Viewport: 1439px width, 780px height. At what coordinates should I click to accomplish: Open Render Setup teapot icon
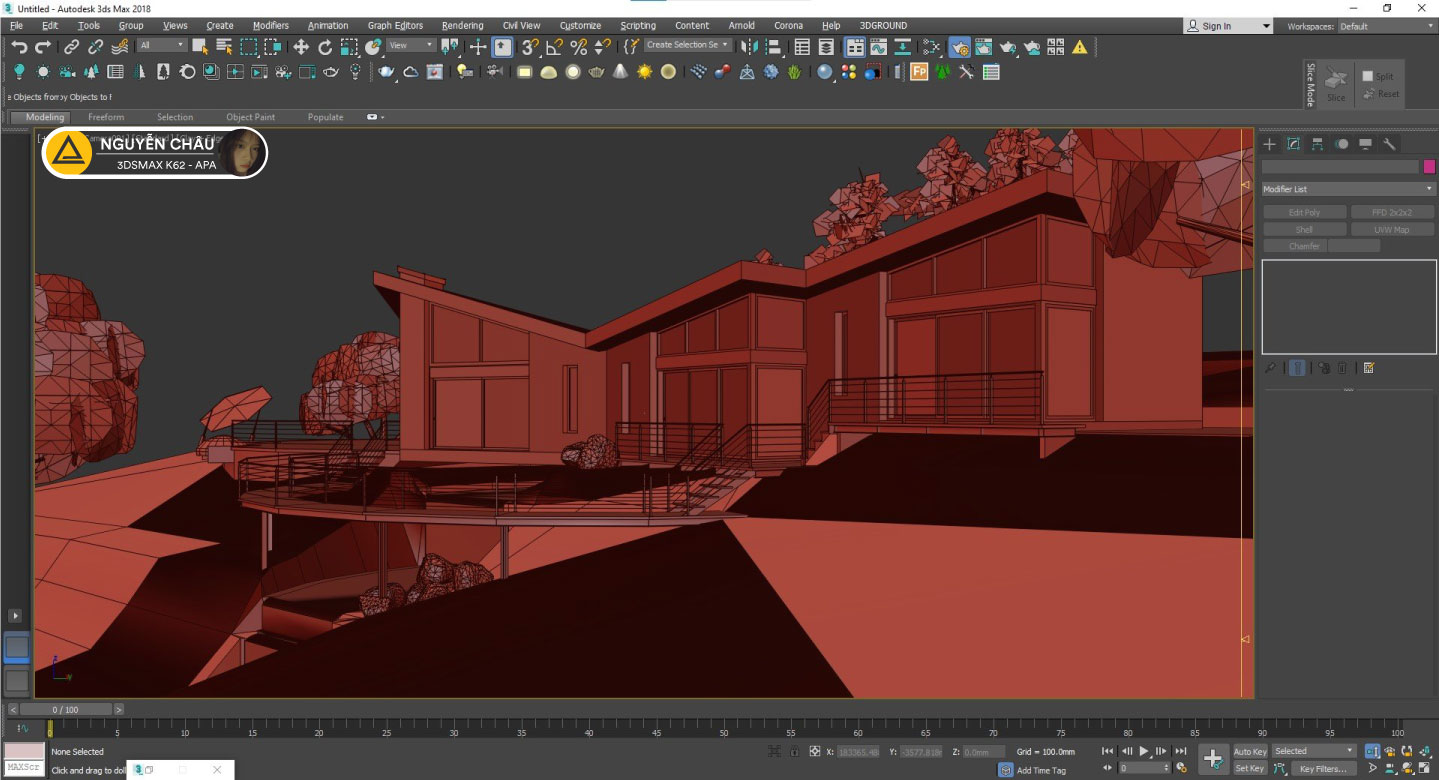click(x=958, y=46)
